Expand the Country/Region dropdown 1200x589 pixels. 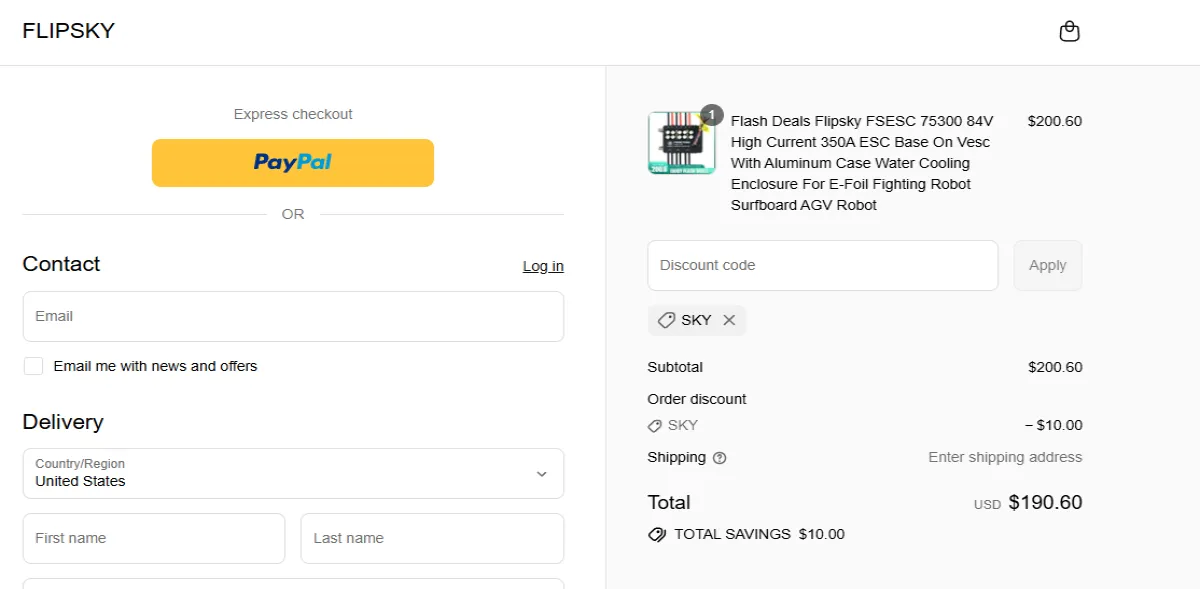coord(292,473)
